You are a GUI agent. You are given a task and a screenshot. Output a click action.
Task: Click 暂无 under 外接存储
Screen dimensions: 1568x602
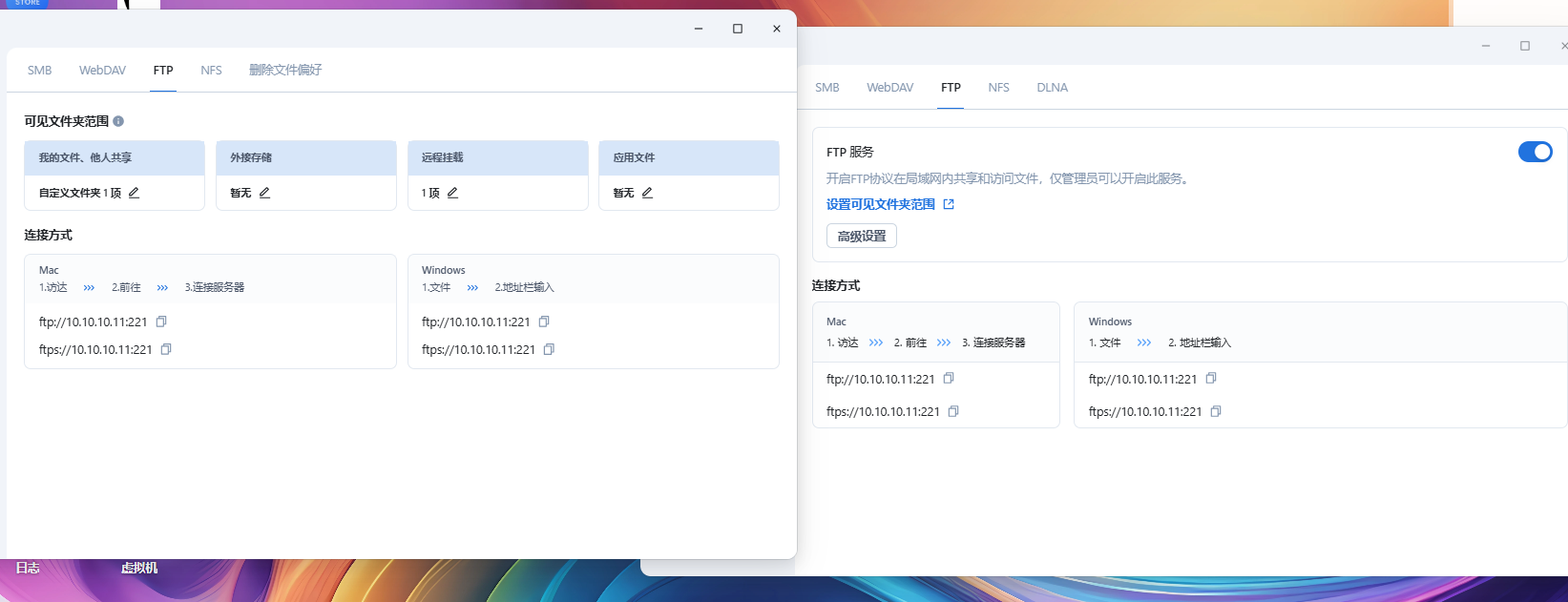click(x=240, y=193)
